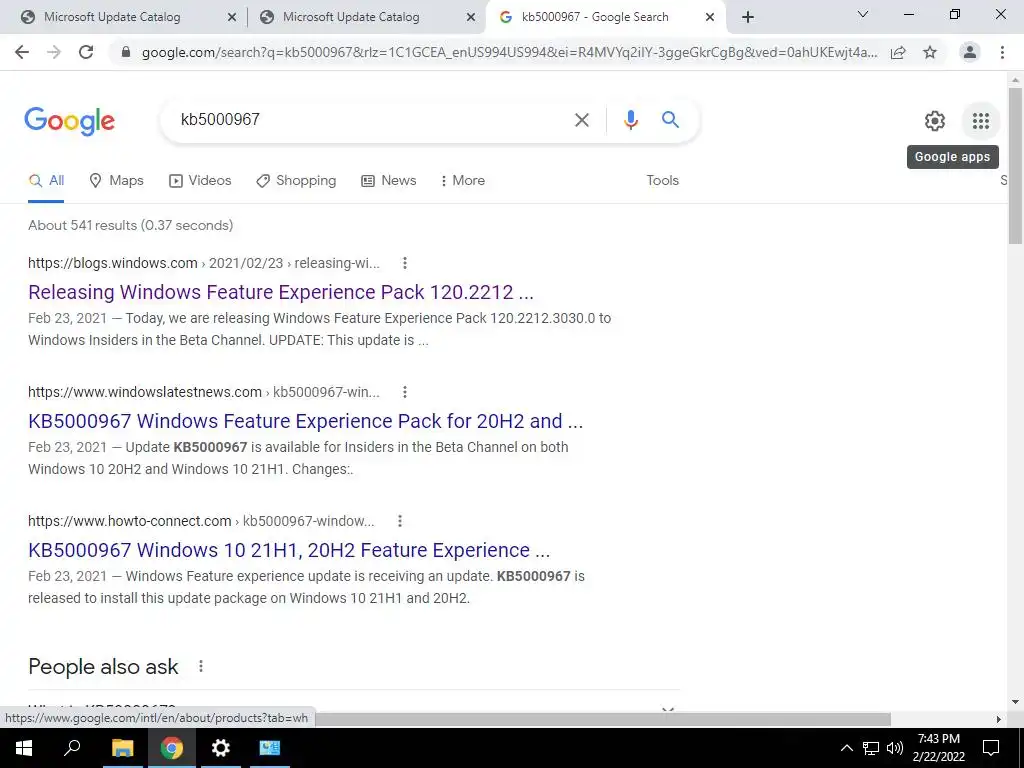Screen dimensions: 1024x768
Task: Start voice search with microphone icon
Action: pyautogui.click(x=630, y=120)
